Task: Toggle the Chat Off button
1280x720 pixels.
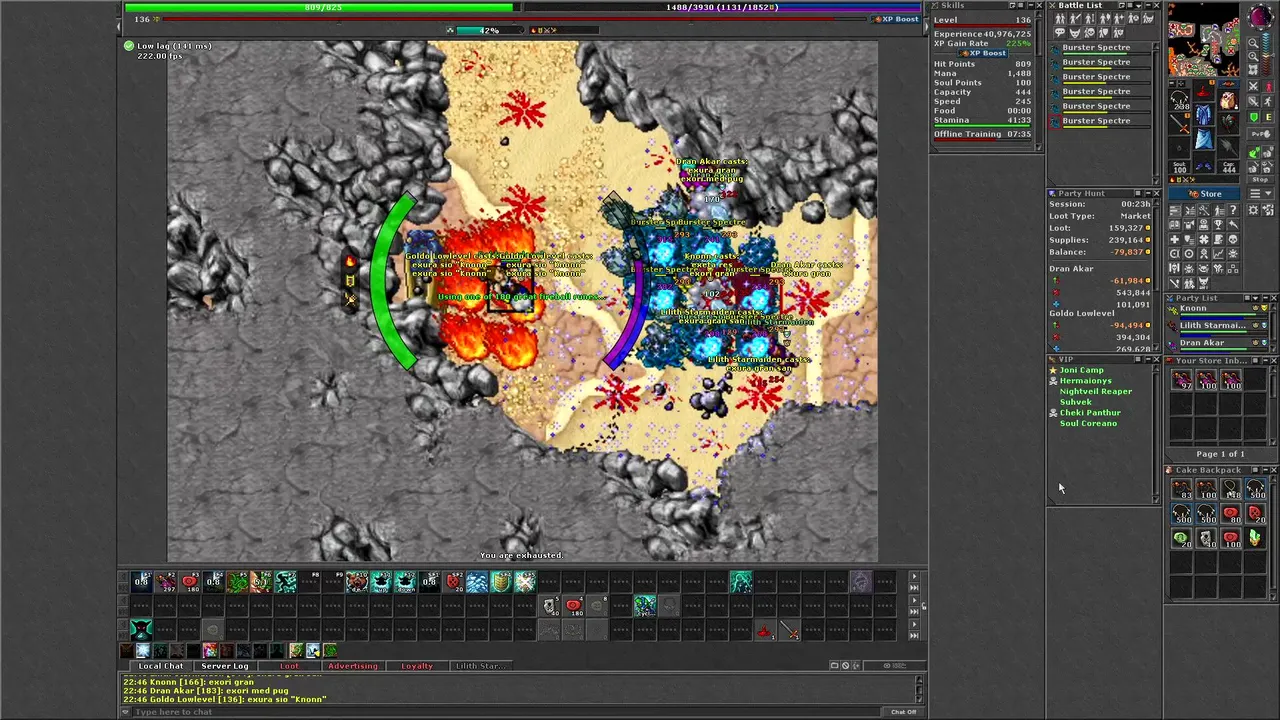Action: point(903,712)
